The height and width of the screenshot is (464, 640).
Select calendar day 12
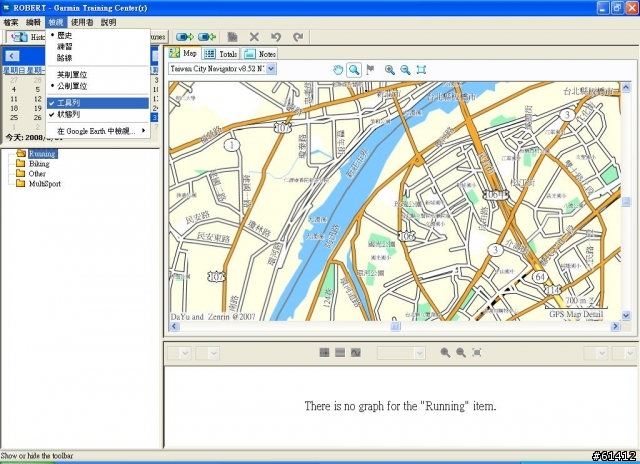pyautogui.click(x=38, y=99)
